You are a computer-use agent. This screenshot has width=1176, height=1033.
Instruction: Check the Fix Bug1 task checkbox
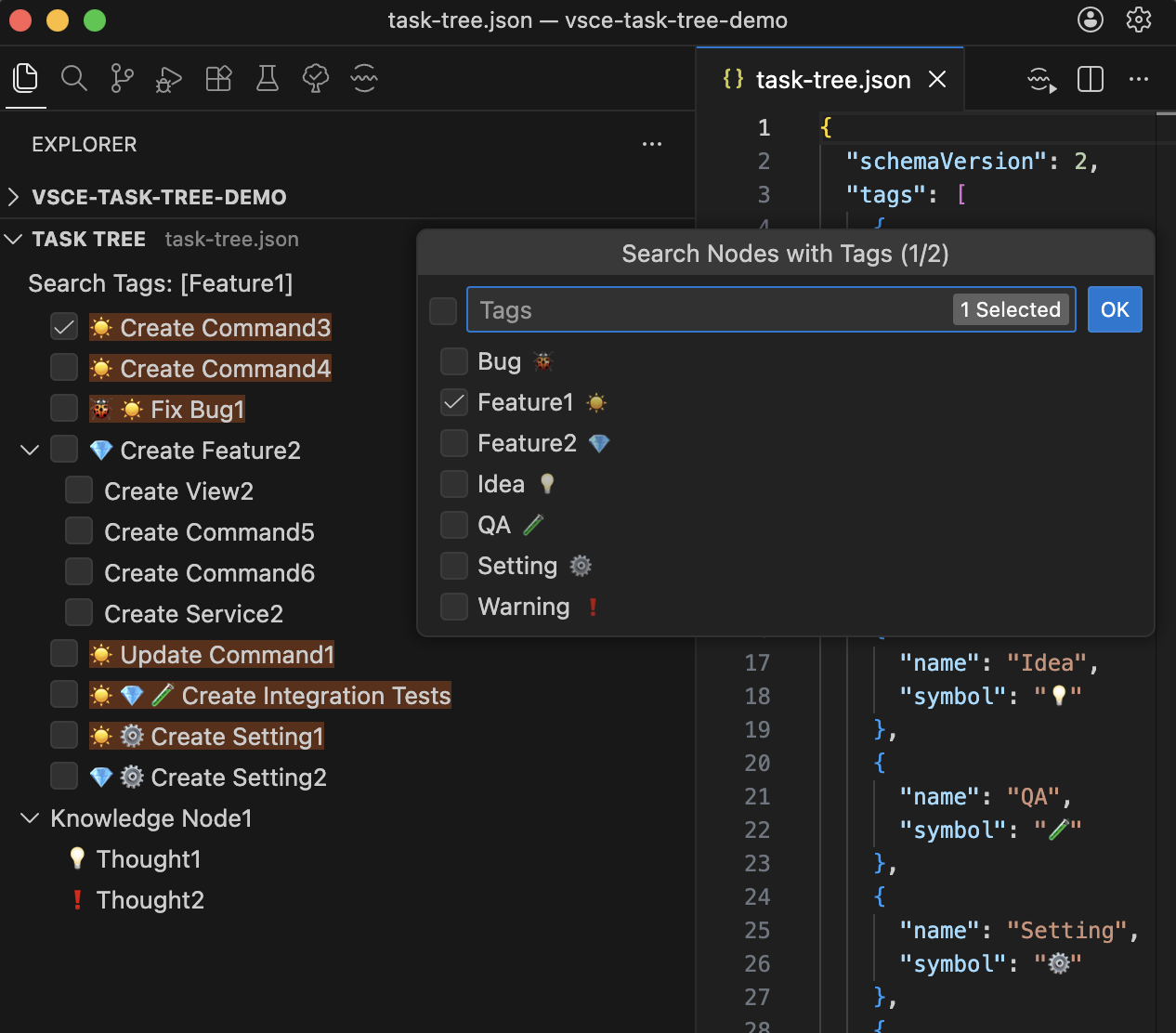[64, 409]
